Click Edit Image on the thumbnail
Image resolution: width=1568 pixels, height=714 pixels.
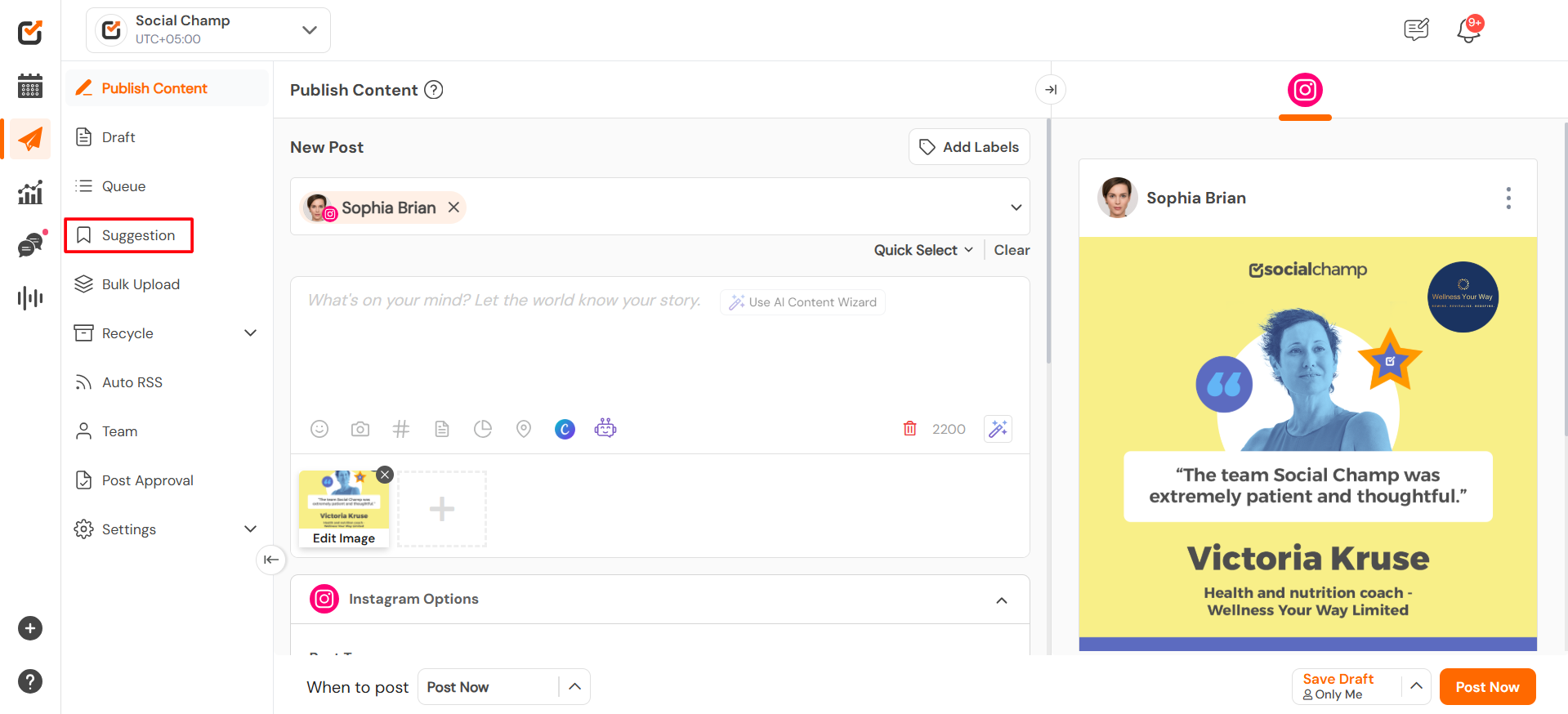tap(344, 538)
